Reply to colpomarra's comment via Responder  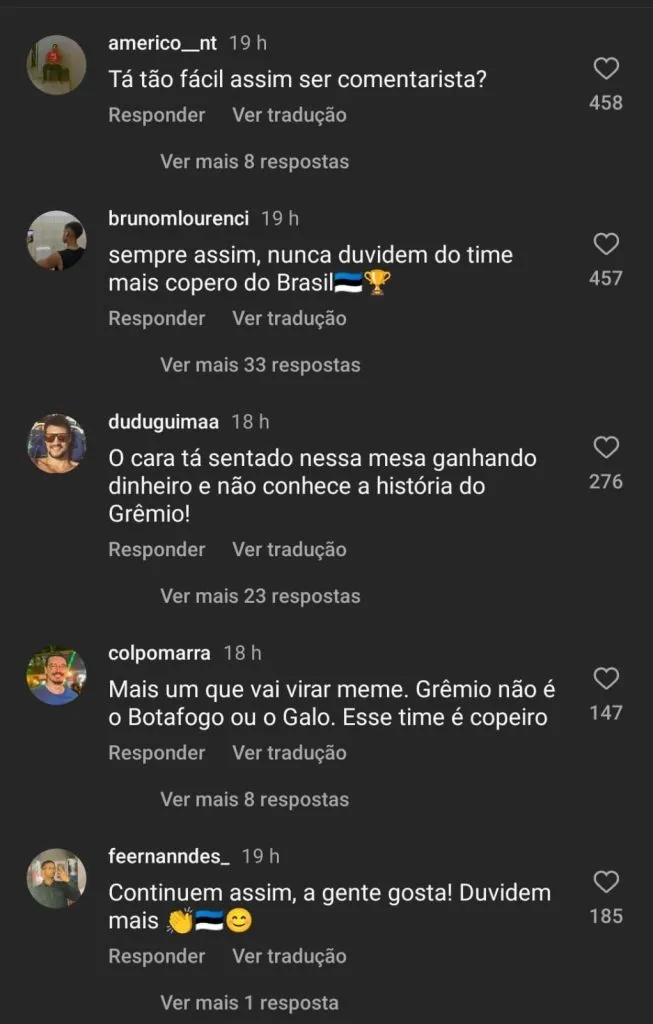point(155,752)
